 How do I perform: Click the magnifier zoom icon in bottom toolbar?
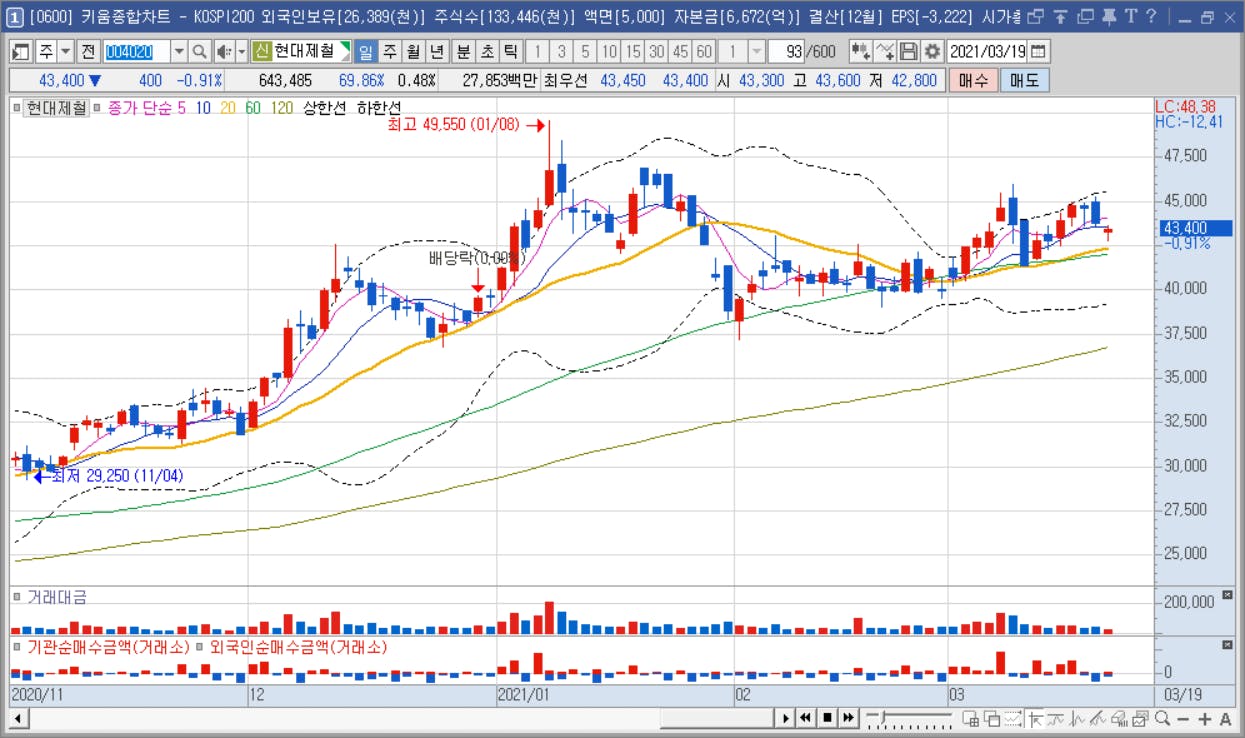click(x=1162, y=718)
